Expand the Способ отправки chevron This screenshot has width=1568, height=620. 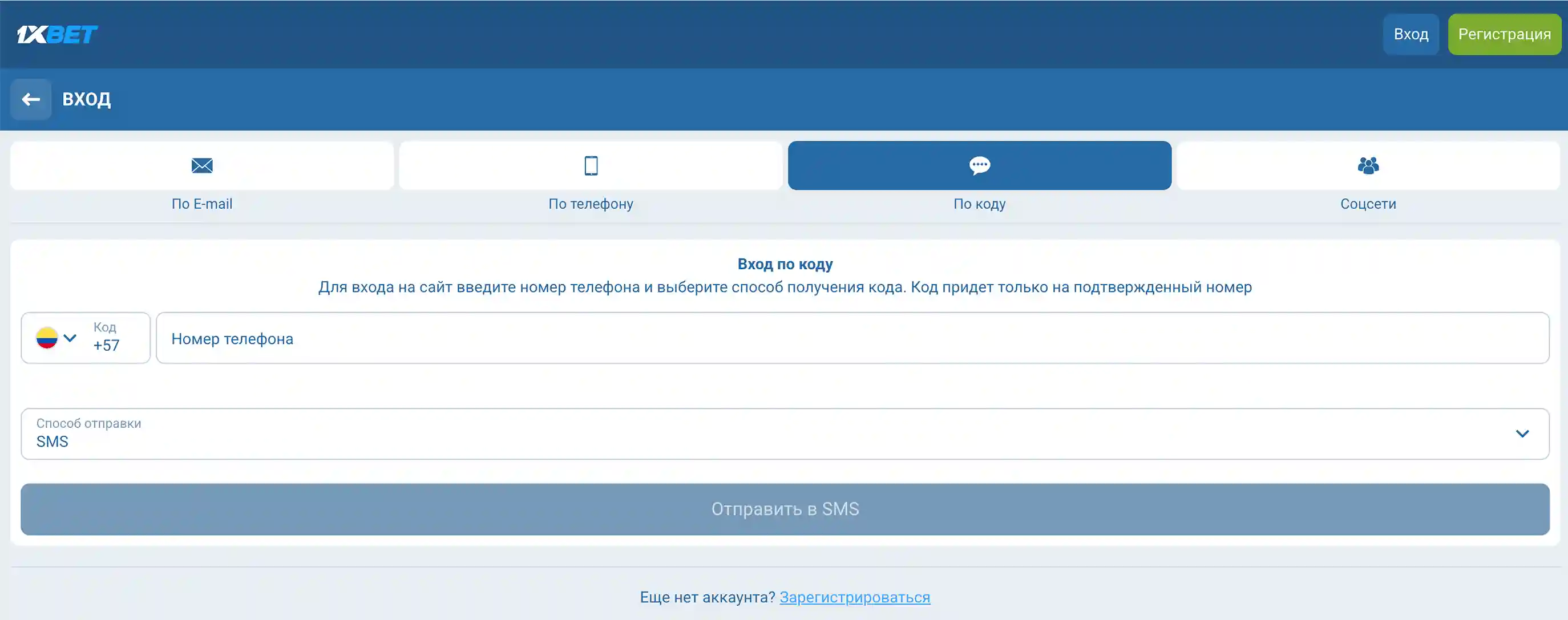click(x=1522, y=434)
